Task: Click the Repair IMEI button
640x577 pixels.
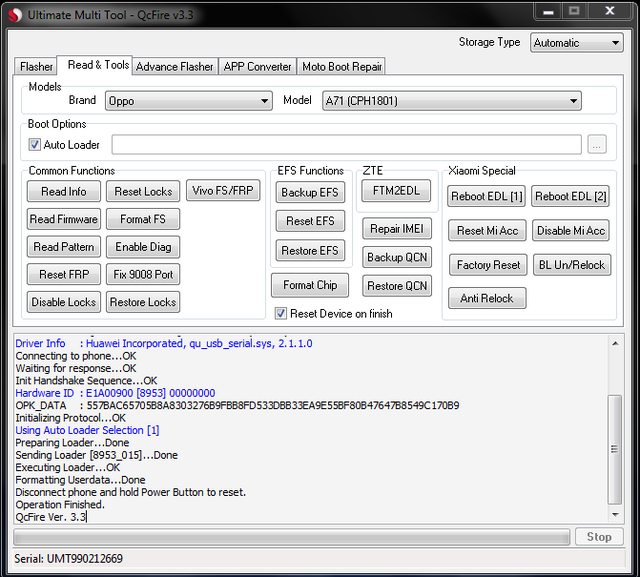Action: [x=397, y=229]
